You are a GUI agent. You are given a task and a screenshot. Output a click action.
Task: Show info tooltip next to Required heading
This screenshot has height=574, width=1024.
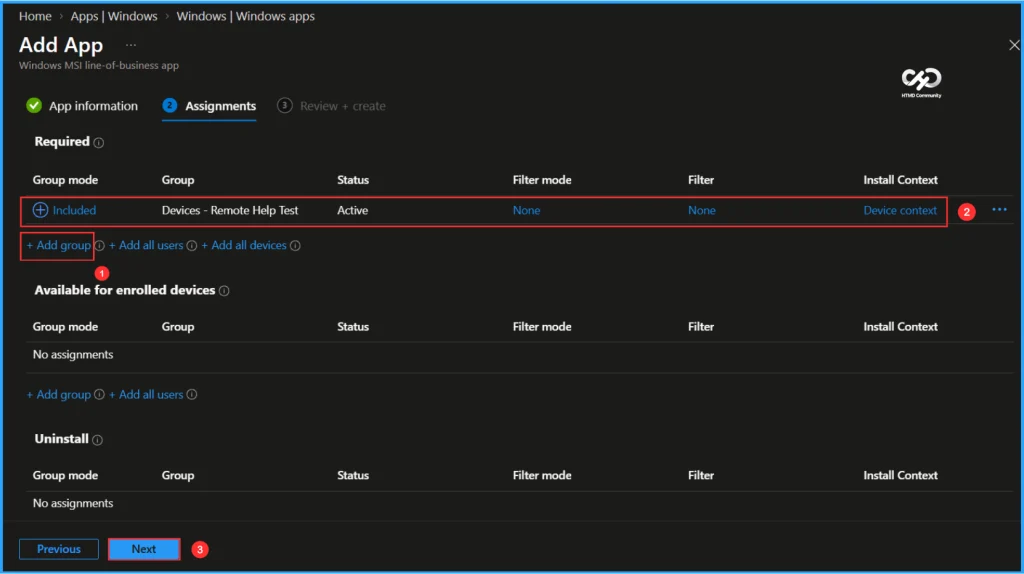tap(99, 142)
